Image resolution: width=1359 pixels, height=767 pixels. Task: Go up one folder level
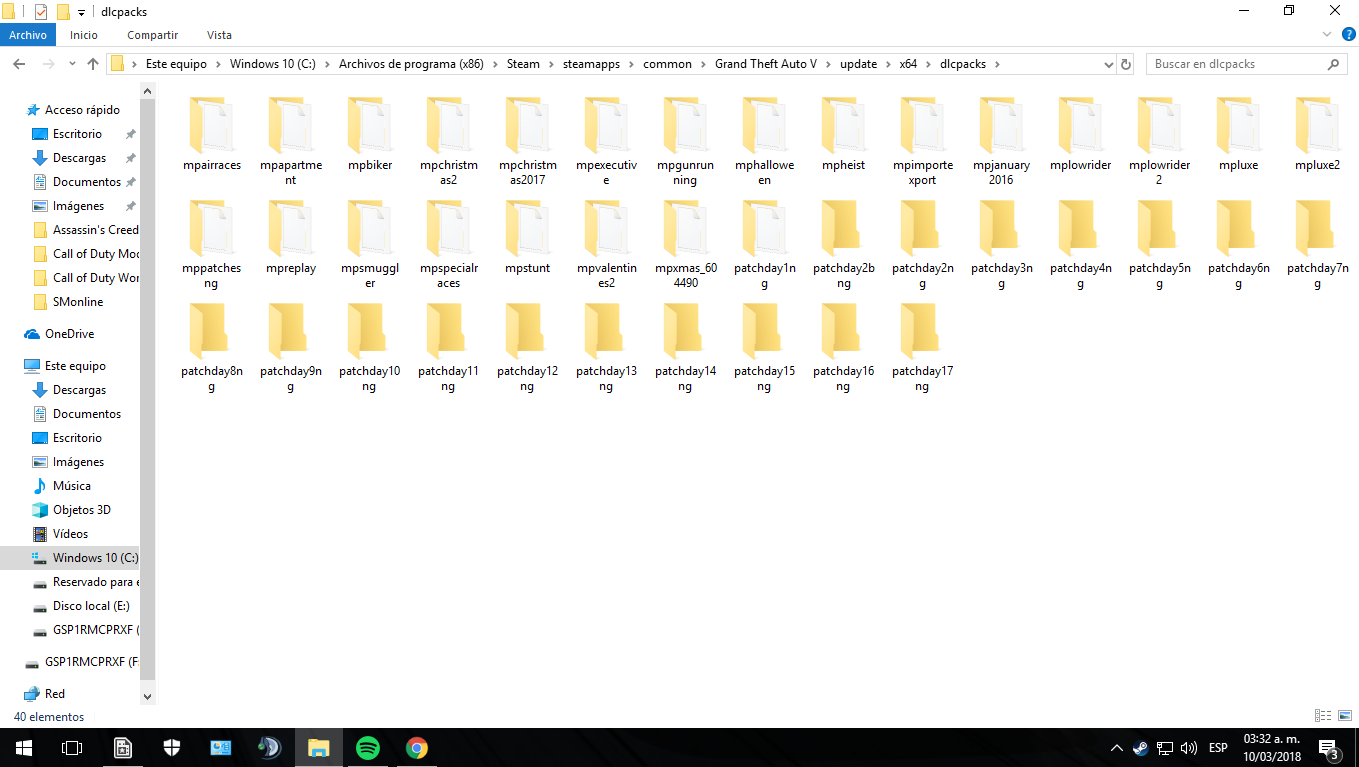pyautogui.click(x=93, y=64)
